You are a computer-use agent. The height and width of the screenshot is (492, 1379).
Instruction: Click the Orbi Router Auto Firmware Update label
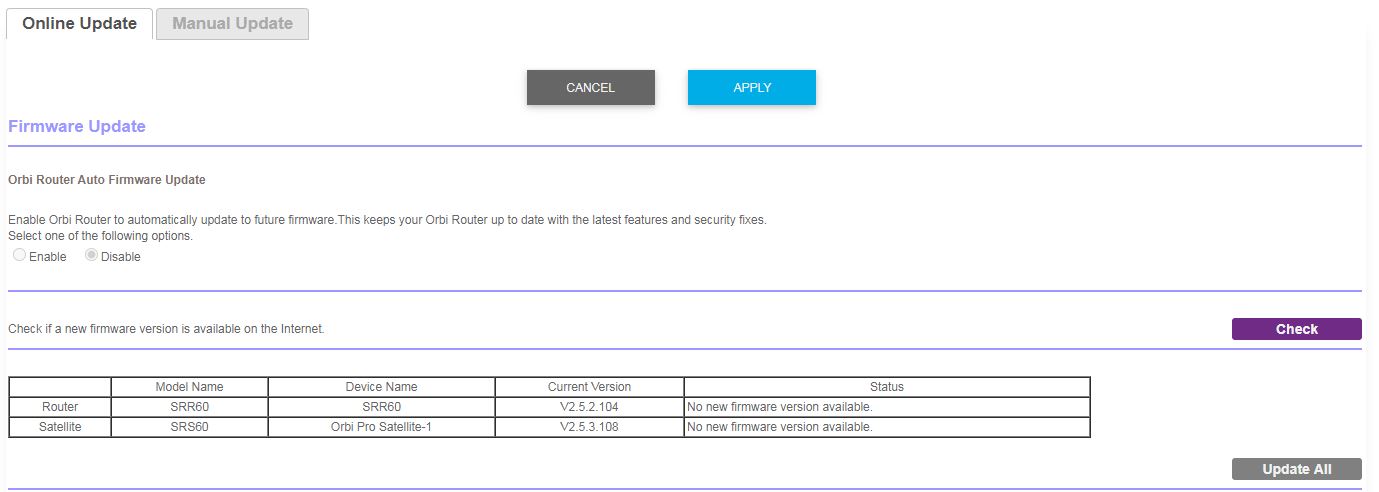(x=107, y=180)
